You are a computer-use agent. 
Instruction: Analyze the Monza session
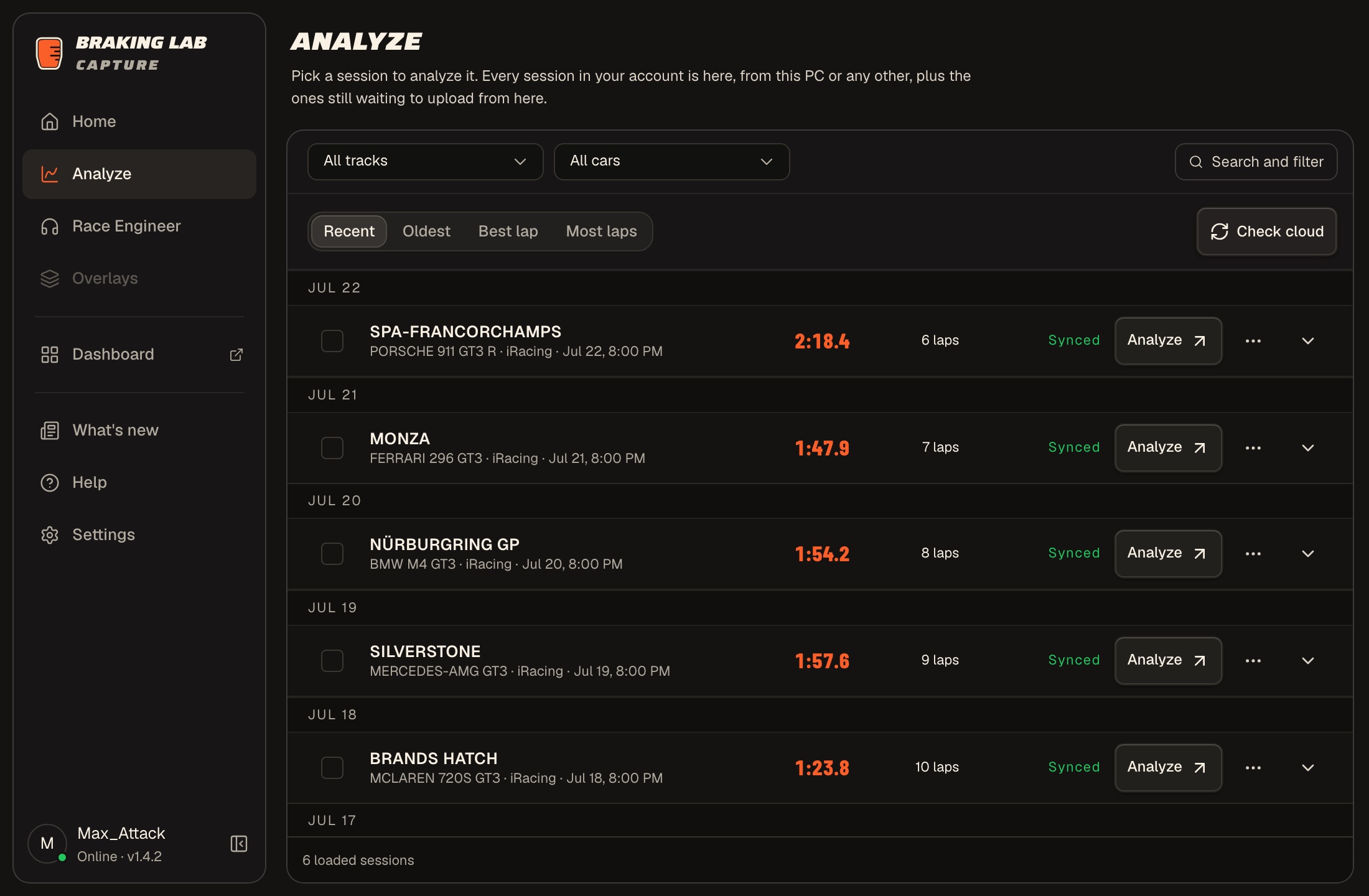point(1168,448)
